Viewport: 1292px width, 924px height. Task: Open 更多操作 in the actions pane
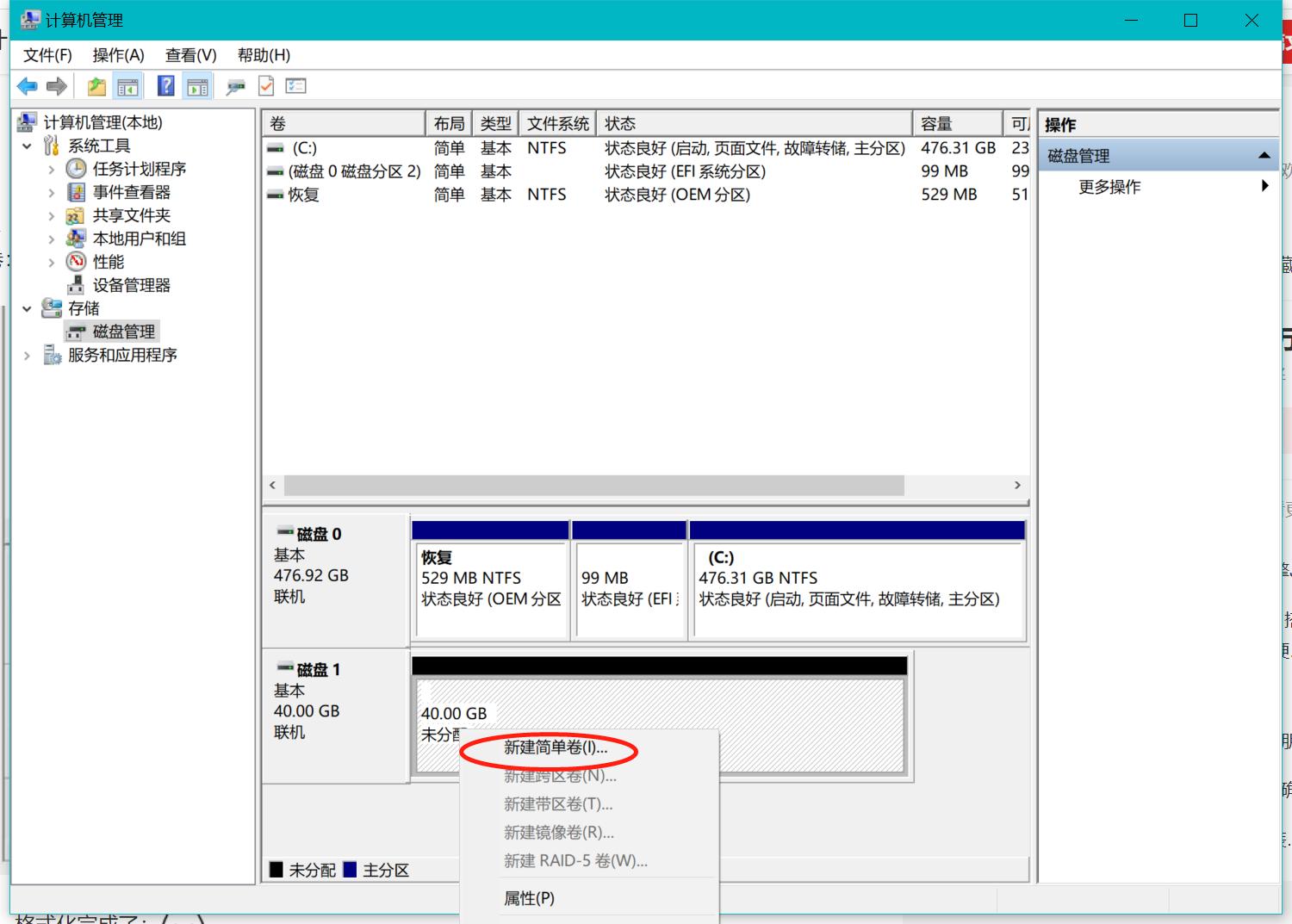(1109, 187)
